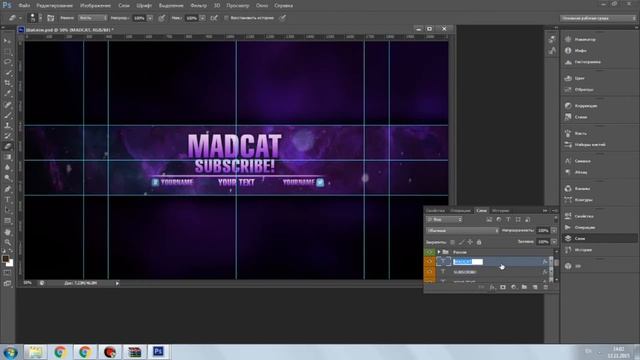Image resolution: width=640 pixels, height=360 pixels.
Task: Toggle lock transparent pixels in Layers panel
Action: (452, 242)
